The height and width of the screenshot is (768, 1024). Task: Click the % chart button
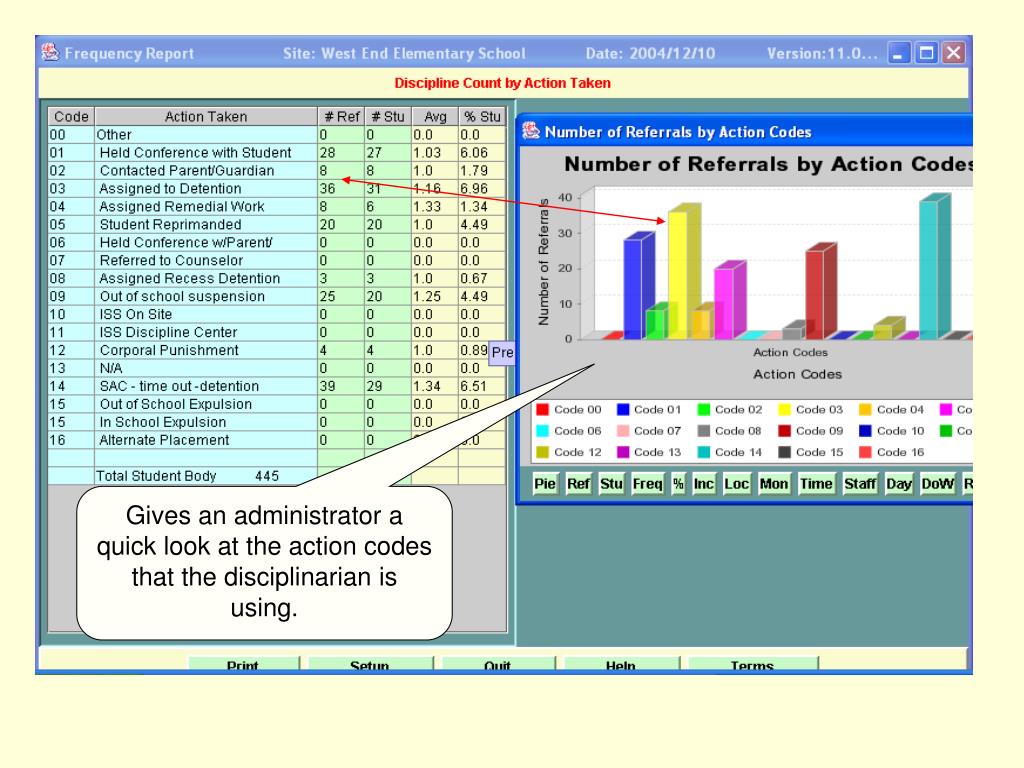[679, 484]
